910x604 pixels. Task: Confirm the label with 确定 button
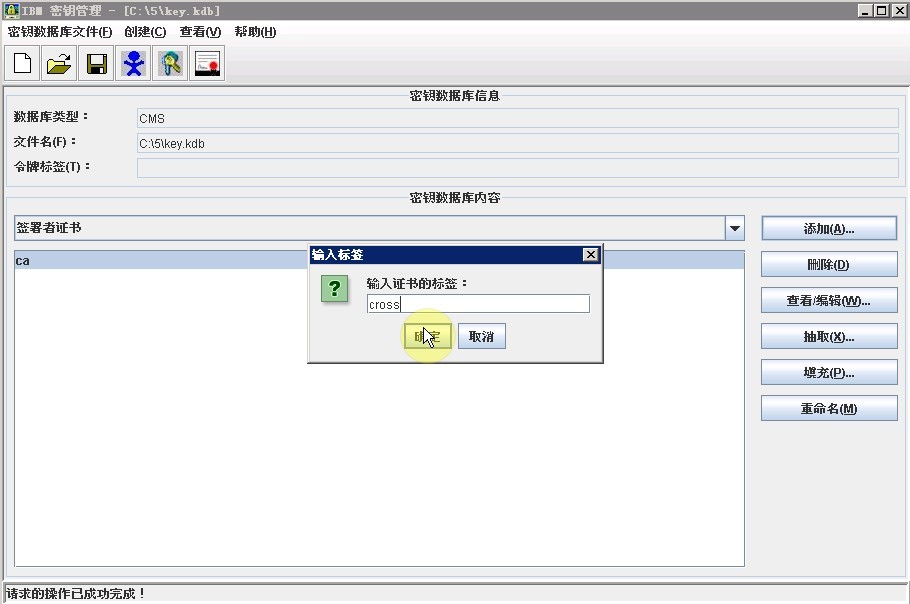point(428,337)
